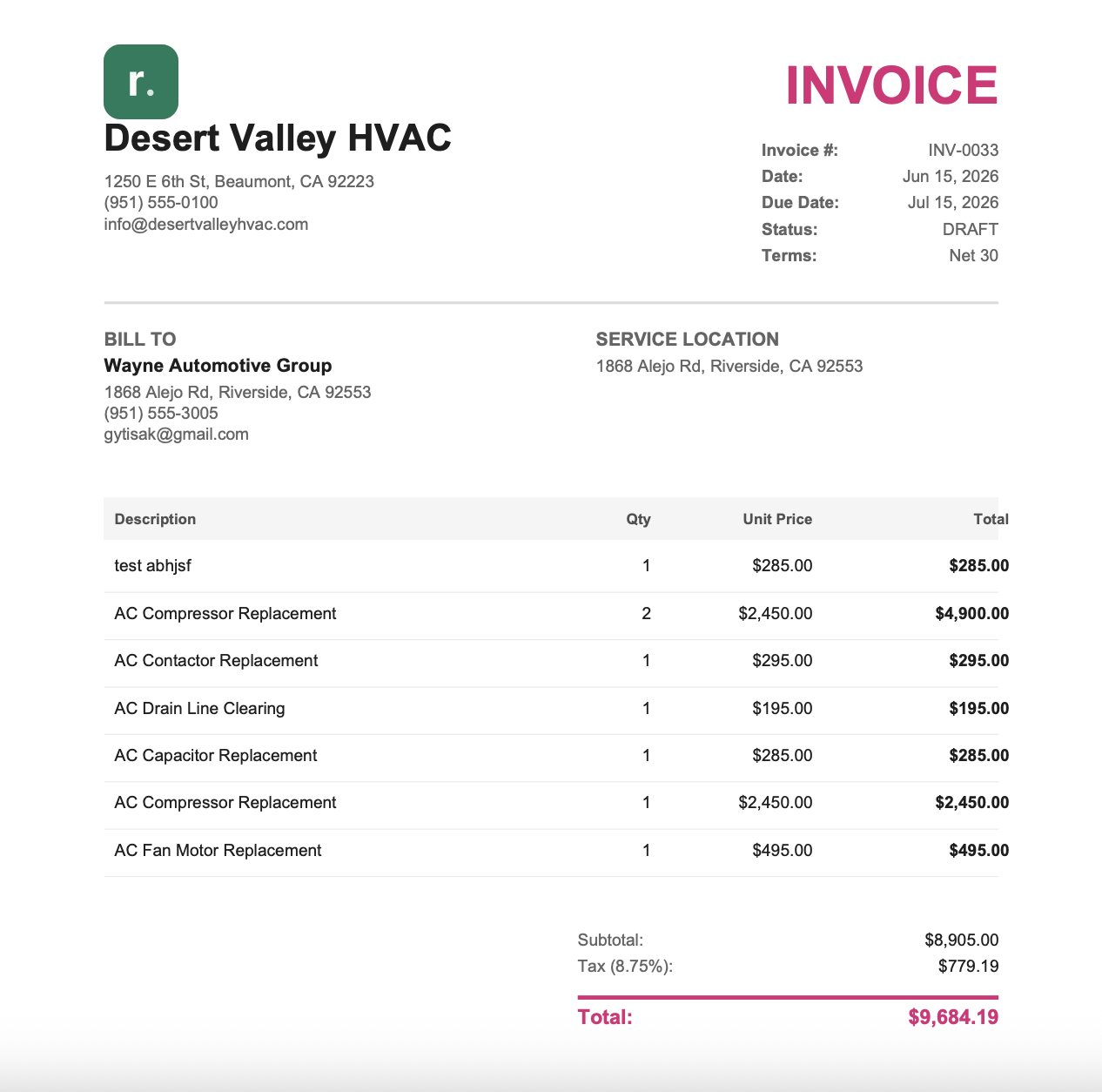Select the tax amount $779.19

[x=969, y=967]
